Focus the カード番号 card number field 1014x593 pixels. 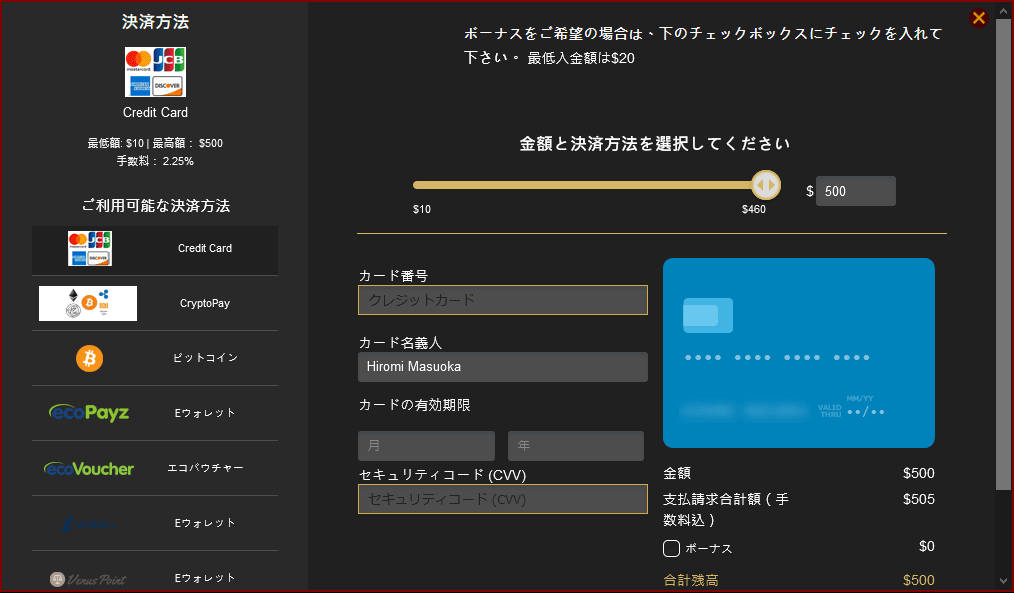click(502, 300)
